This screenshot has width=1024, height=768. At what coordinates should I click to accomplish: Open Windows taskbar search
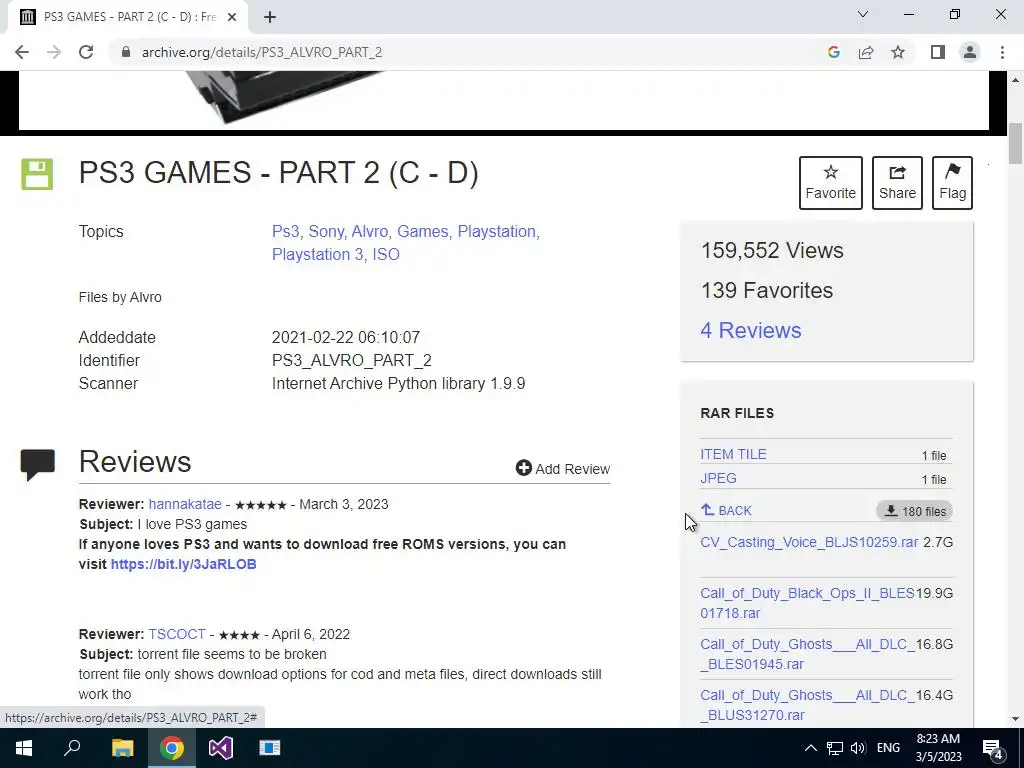coord(72,748)
